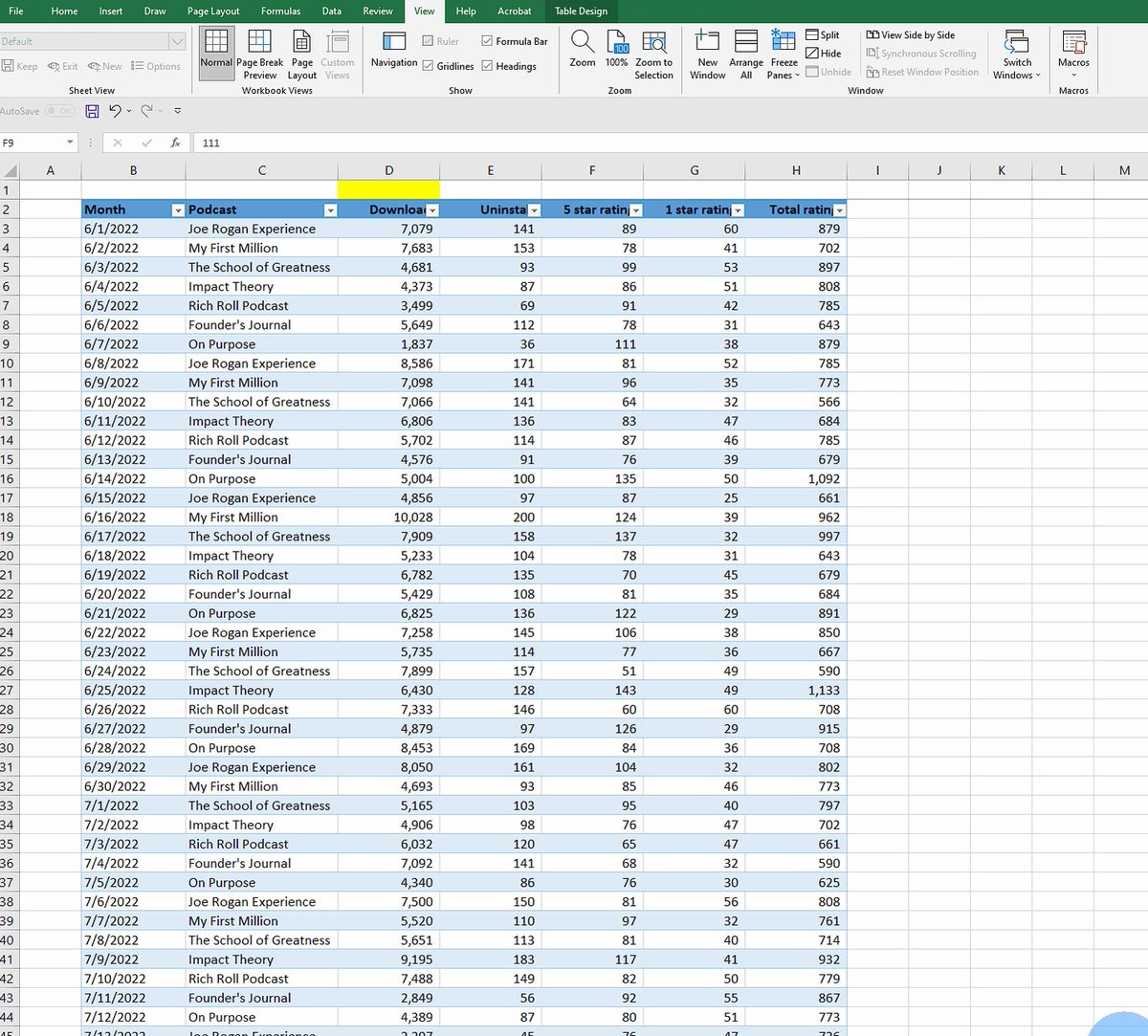The width and height of the screenshot is (1148, 1036).
Task: Select column D header
Action: (x=388, y=170)
